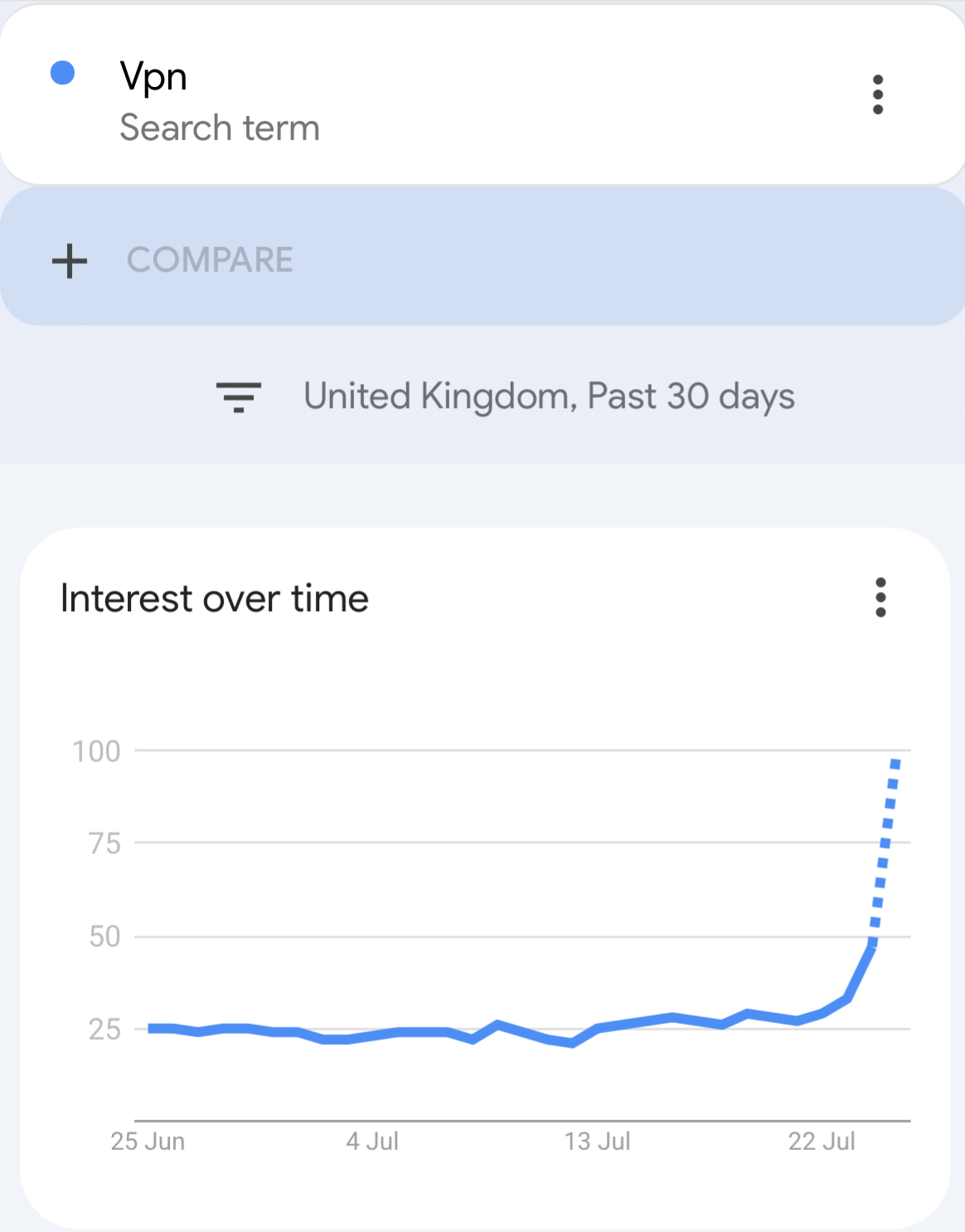
Task: Click the plus icon beside COMPARE
Action: [x=70, y=260]
